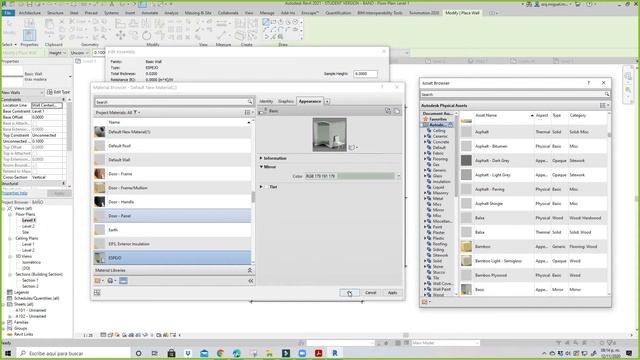Expand the Masonry category in Asset Browser tree
Image resolution: width=640 pixels, height=360 pixels.
click(425, 193)
